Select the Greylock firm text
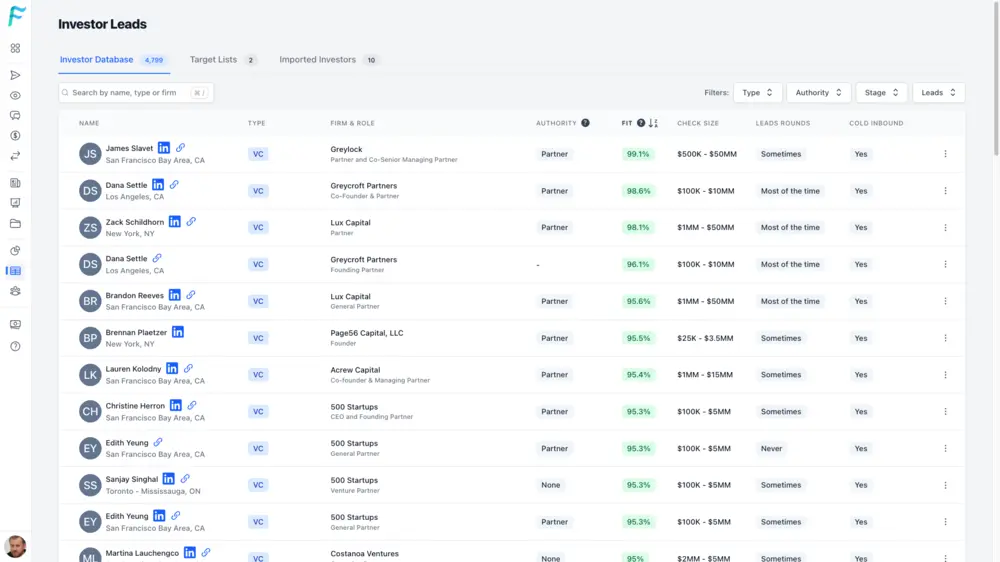 click(346, 149)
